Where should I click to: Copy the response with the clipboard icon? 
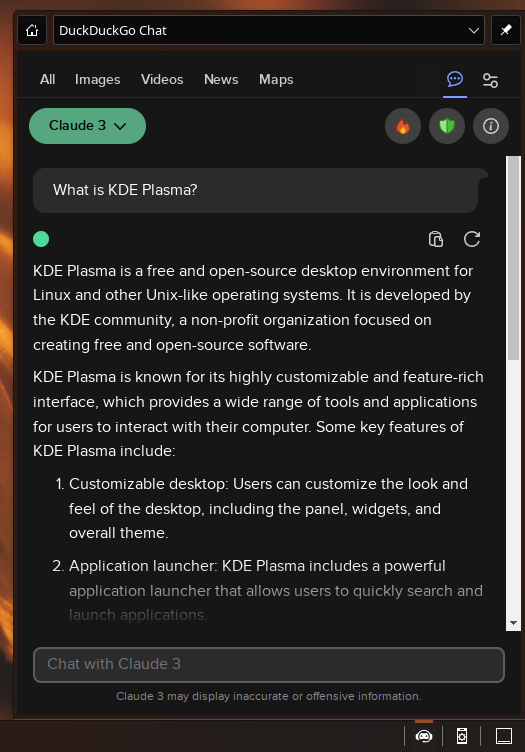click(x=436, y=239)
